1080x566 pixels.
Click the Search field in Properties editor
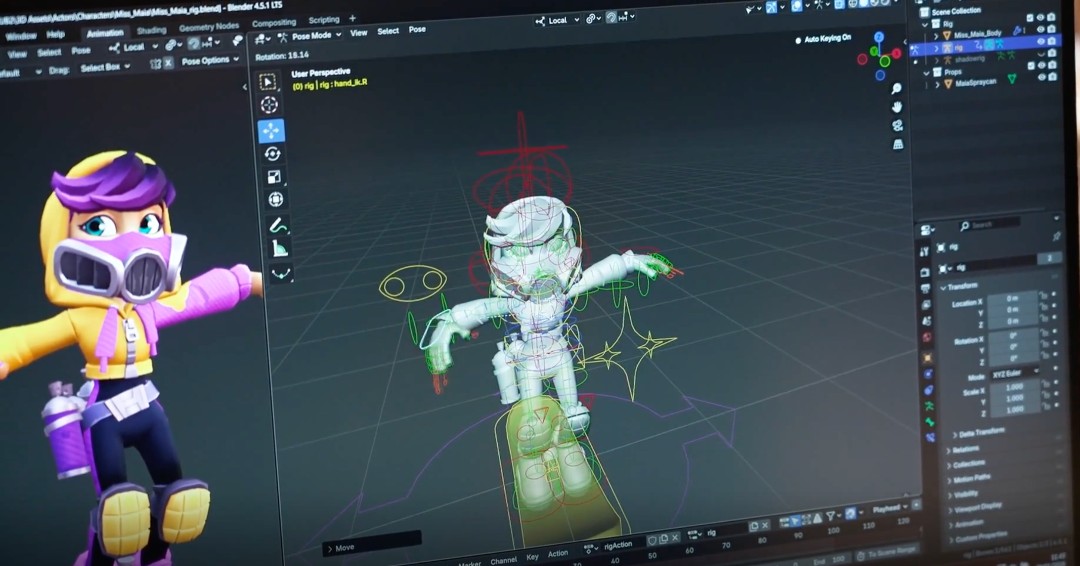[989, 224]
